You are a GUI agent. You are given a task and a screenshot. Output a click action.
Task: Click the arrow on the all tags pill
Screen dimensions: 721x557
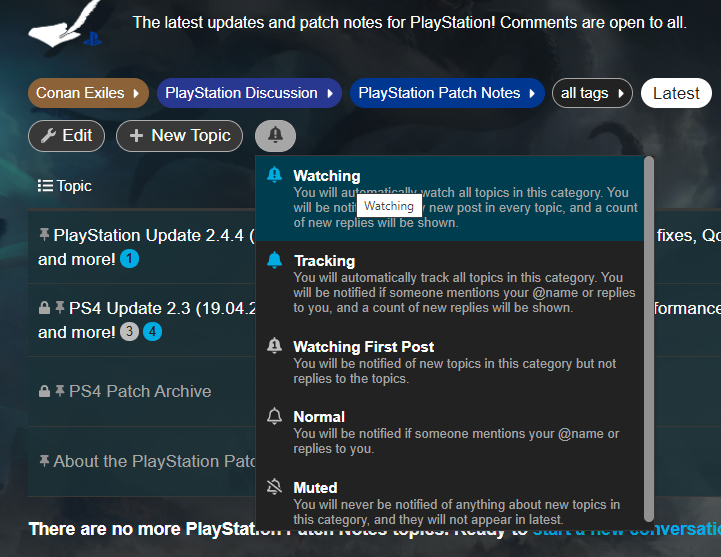click(621, 93)
